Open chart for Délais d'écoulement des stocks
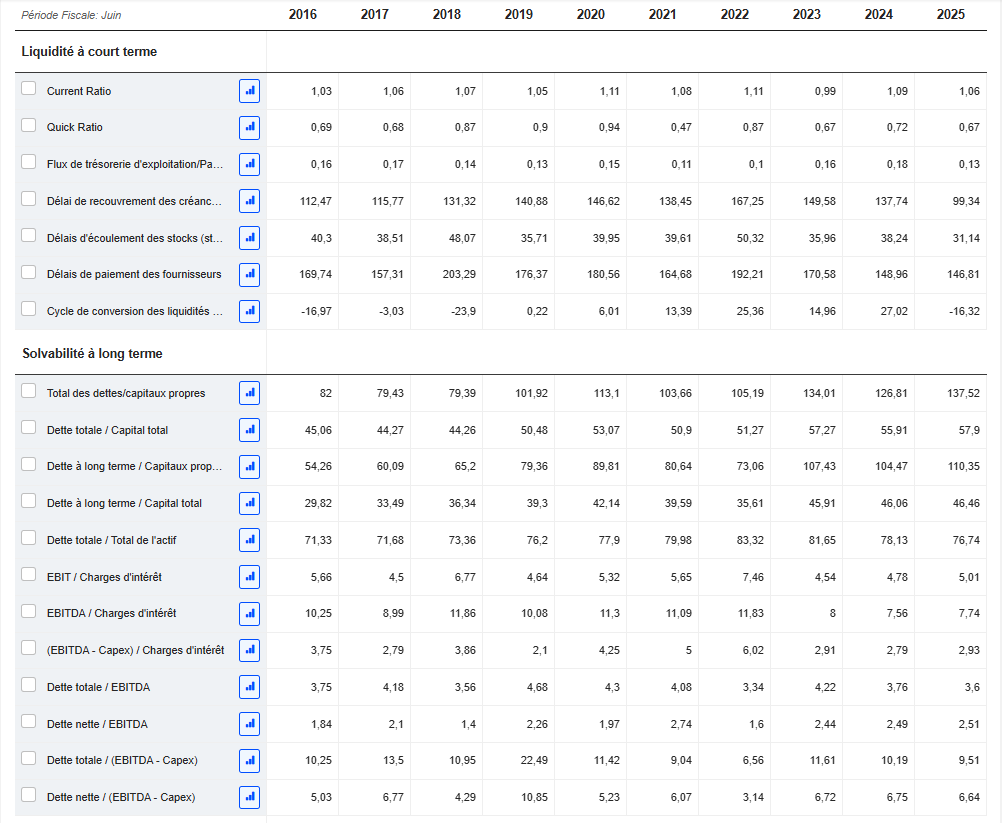The image size is (1002, 823). 249,238
